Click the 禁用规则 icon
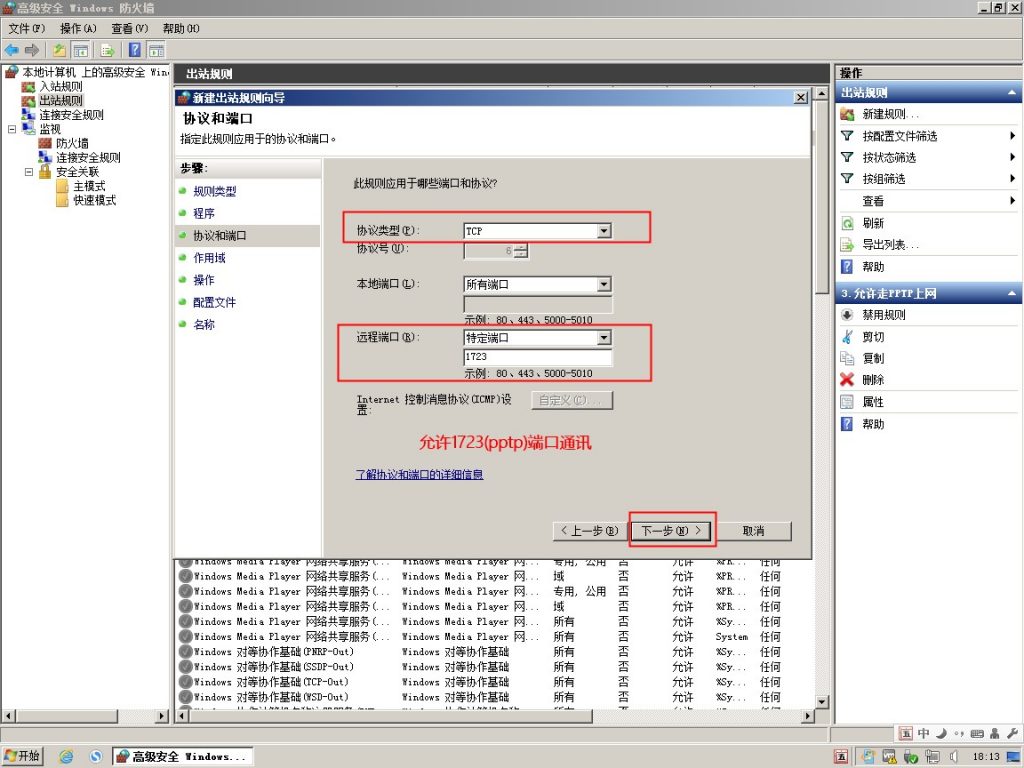 click(847, 315)
